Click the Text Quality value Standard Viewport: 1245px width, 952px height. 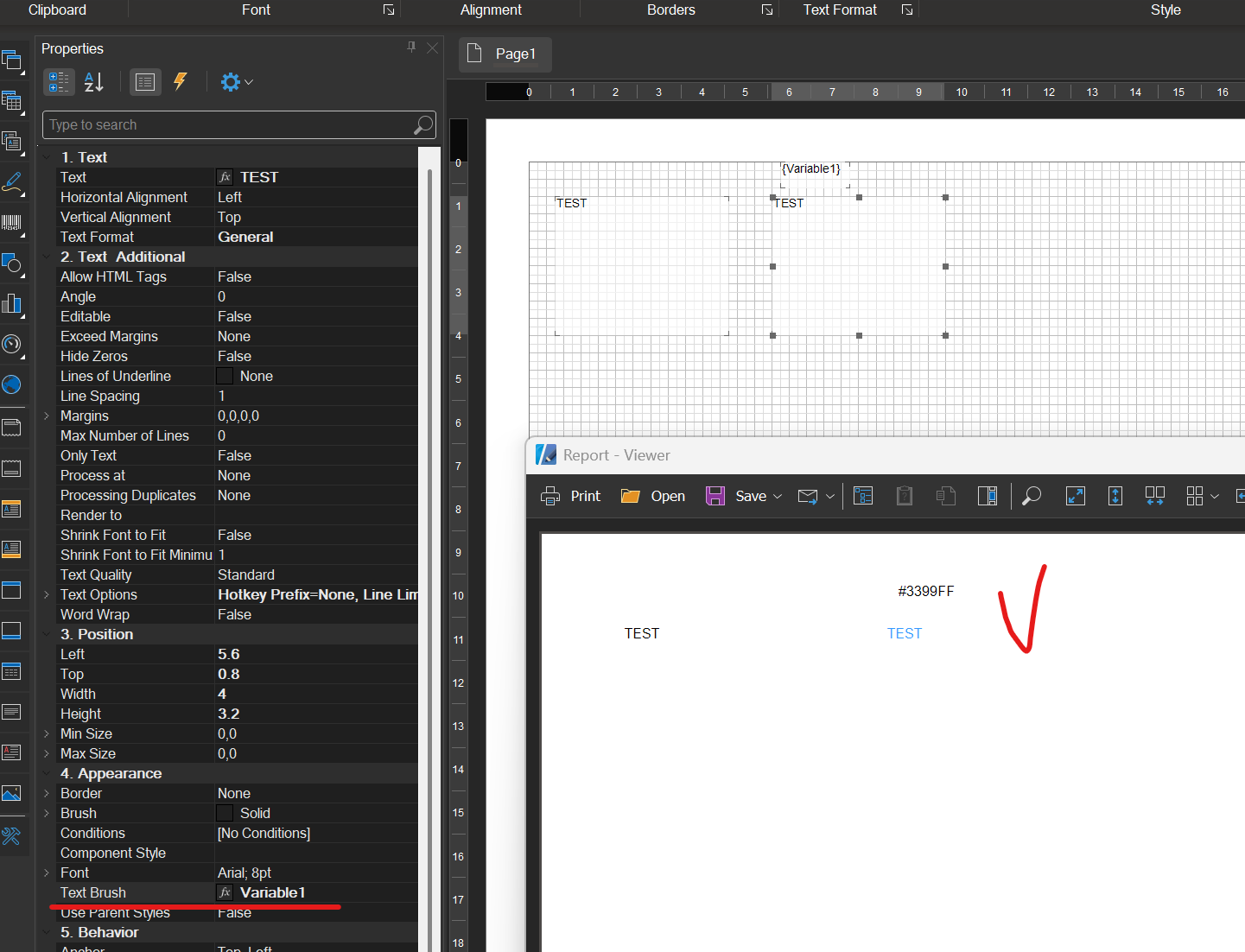point(246,574)
